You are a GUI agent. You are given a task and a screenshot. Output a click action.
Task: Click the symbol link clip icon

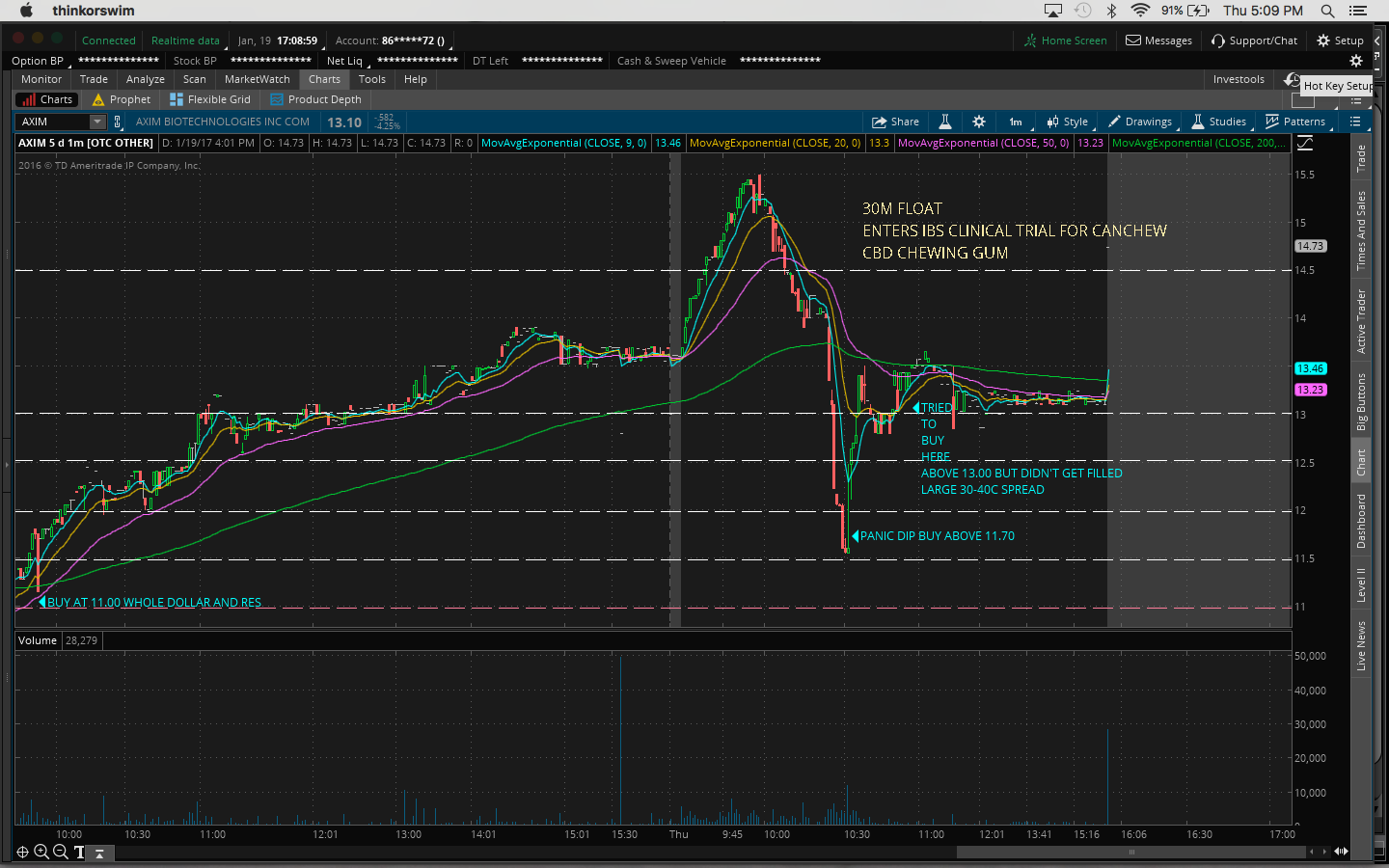pos(118,122)
